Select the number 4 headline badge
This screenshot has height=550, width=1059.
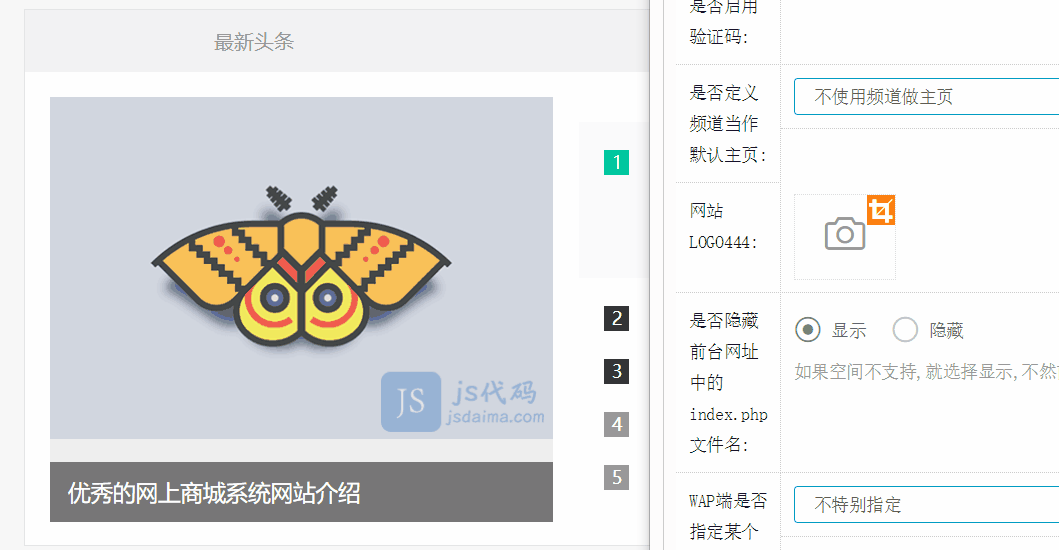(x=617, y=424)
